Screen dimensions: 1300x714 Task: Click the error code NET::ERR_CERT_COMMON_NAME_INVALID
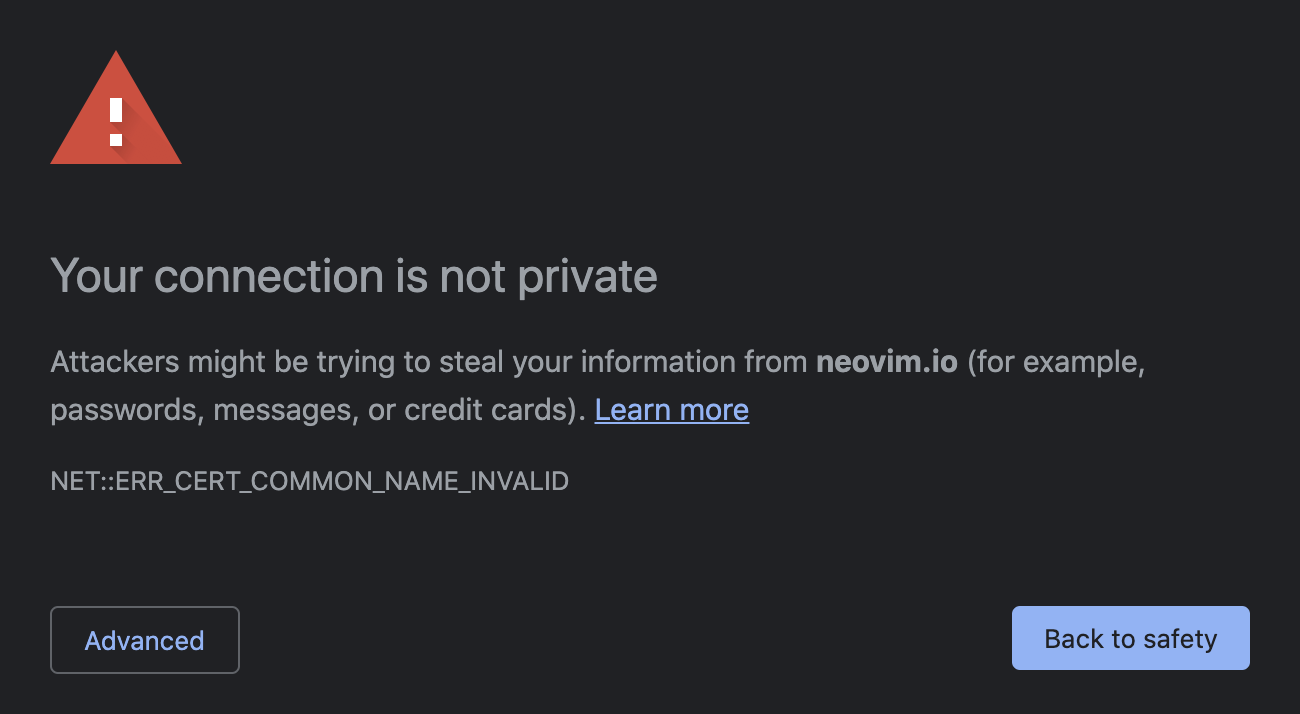tap(309, 481)
